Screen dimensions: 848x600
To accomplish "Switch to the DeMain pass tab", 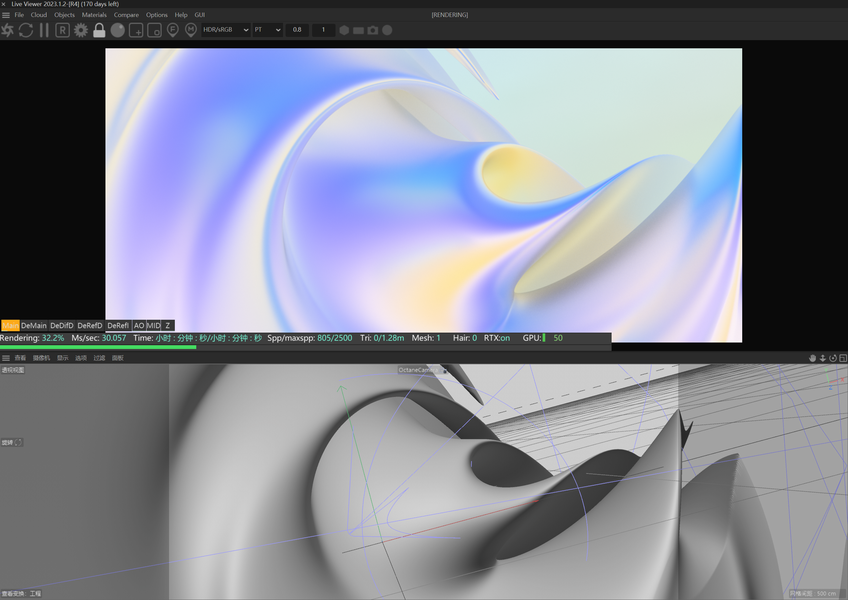I will tap(34, 325).
